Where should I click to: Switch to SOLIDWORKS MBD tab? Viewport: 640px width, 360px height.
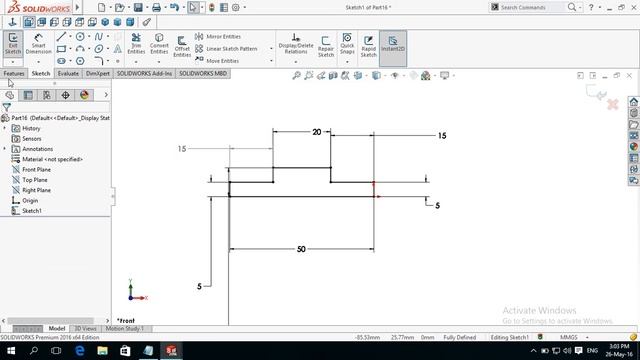[x=203, y=73]
